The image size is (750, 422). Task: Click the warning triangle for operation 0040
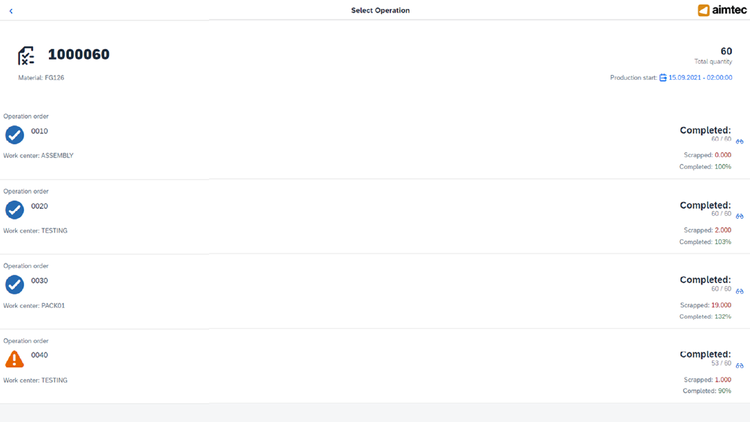pyautogui.click(x=14, y=359)
